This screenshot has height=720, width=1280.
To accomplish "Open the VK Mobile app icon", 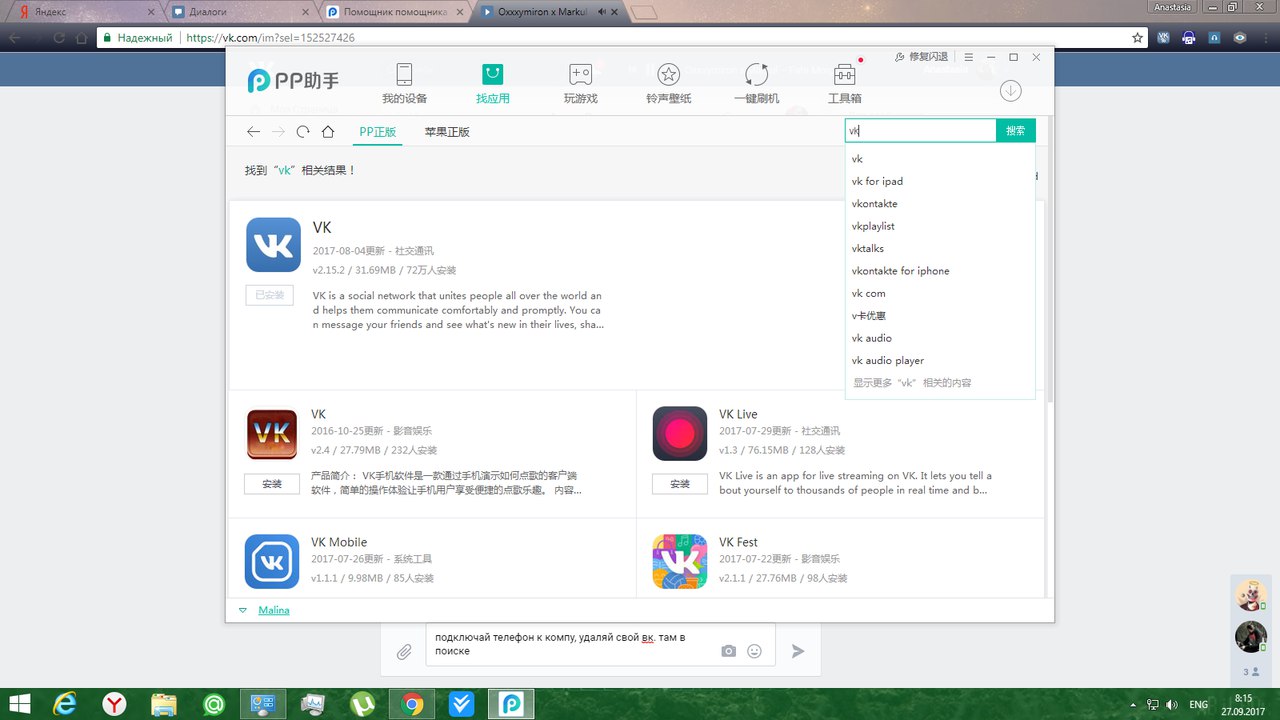I will click(x=272, y=562).
